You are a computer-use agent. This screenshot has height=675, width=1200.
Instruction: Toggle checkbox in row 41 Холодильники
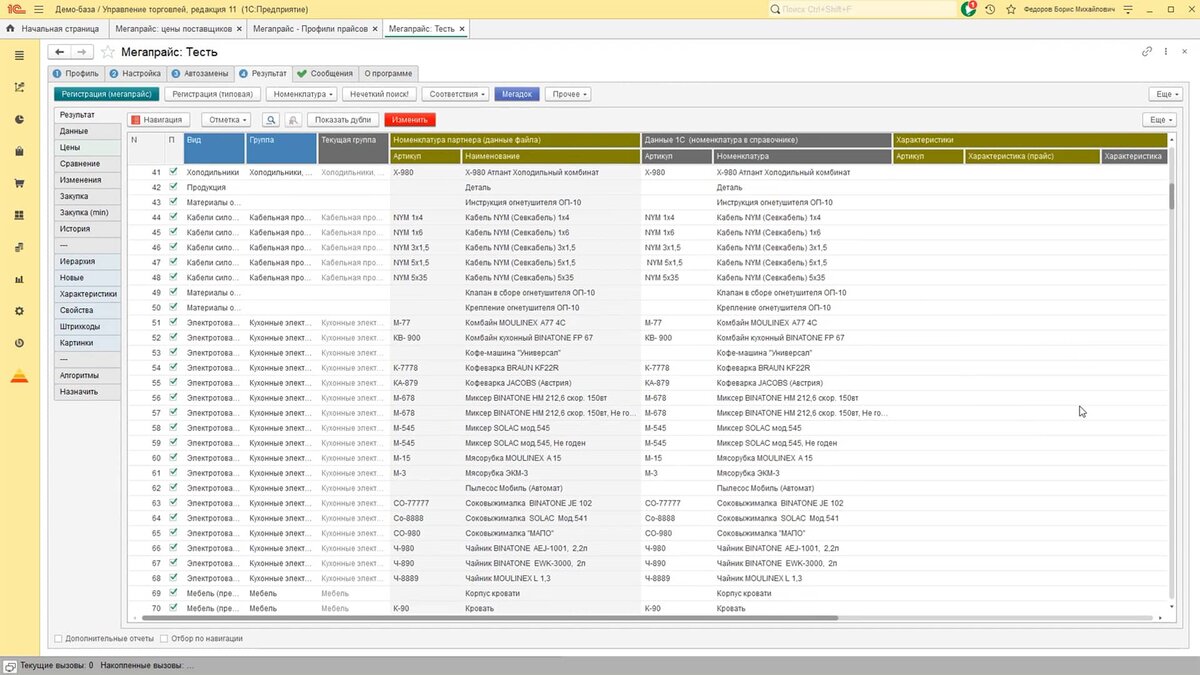pos(173,172)
